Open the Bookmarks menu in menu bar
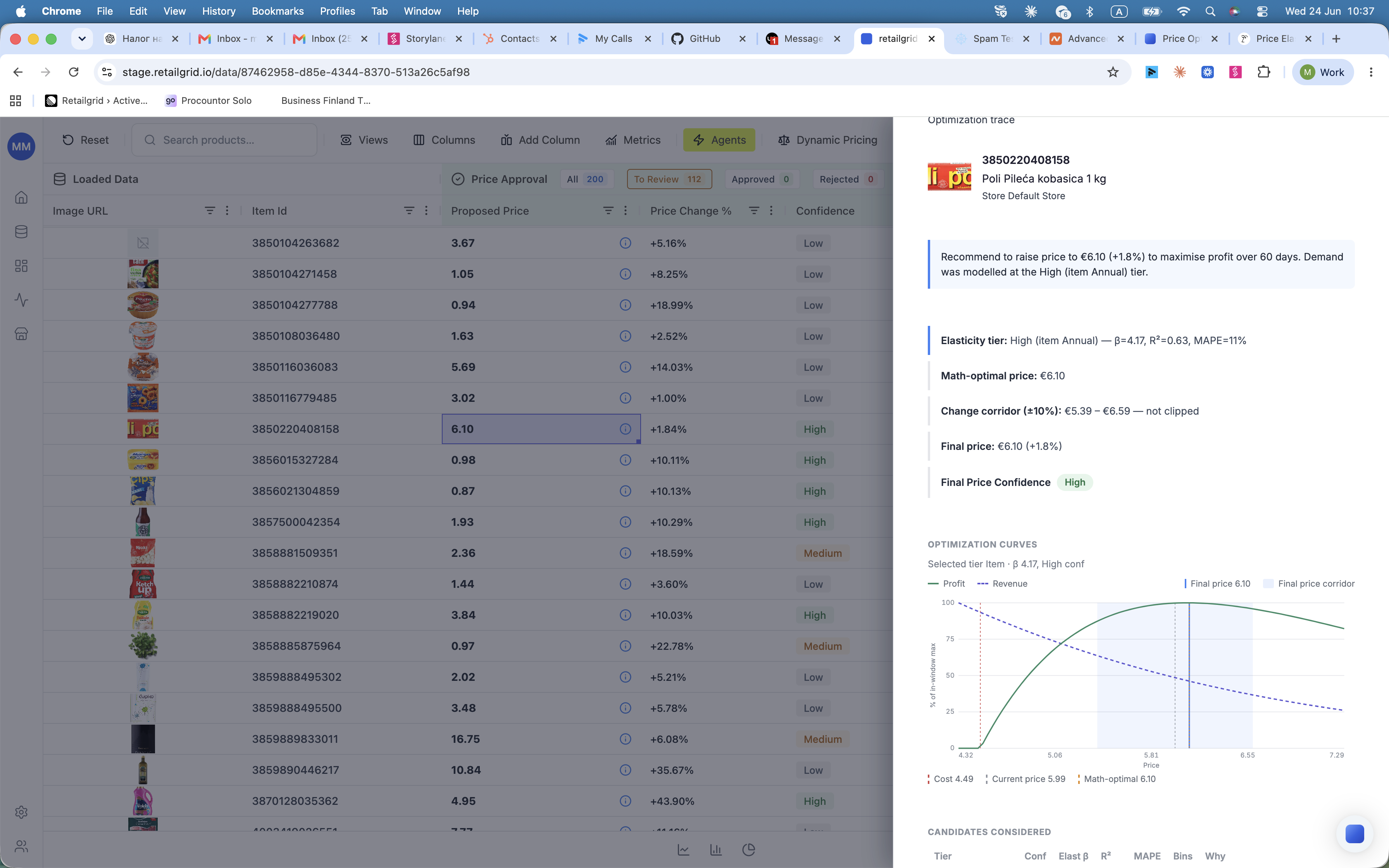Image resolution: width=1389 pixels, height=868 pixels. coord(277,11)
